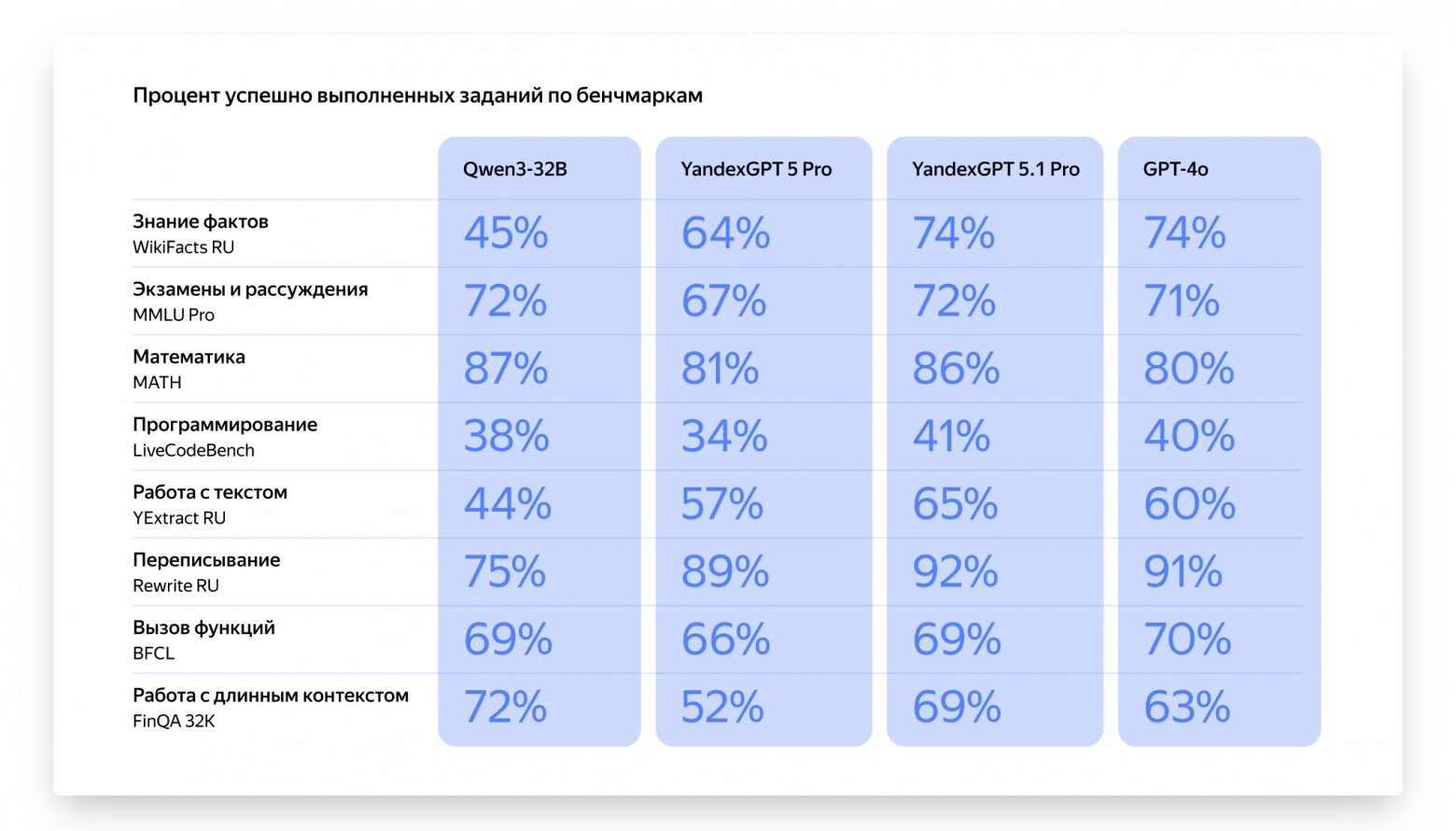This screenshot has width=1456, height=831.
Task: Click the GPT-4o column header
Action: [1175, 169]
